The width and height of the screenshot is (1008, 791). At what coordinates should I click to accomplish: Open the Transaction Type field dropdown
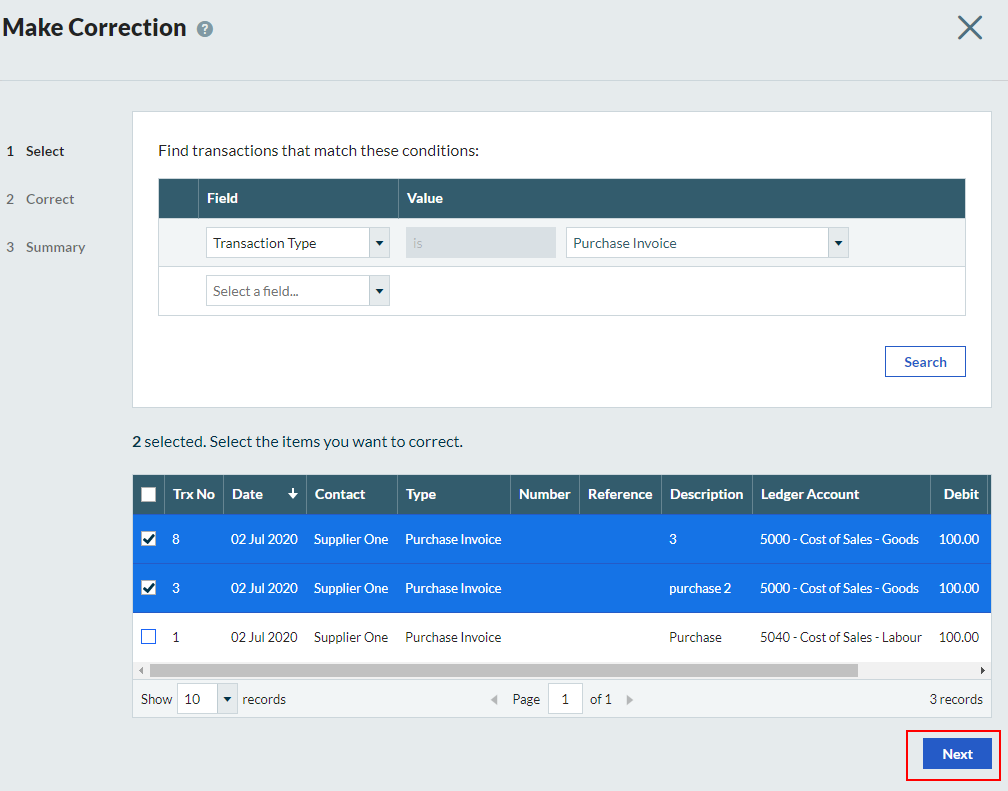(x=379, y=243)
